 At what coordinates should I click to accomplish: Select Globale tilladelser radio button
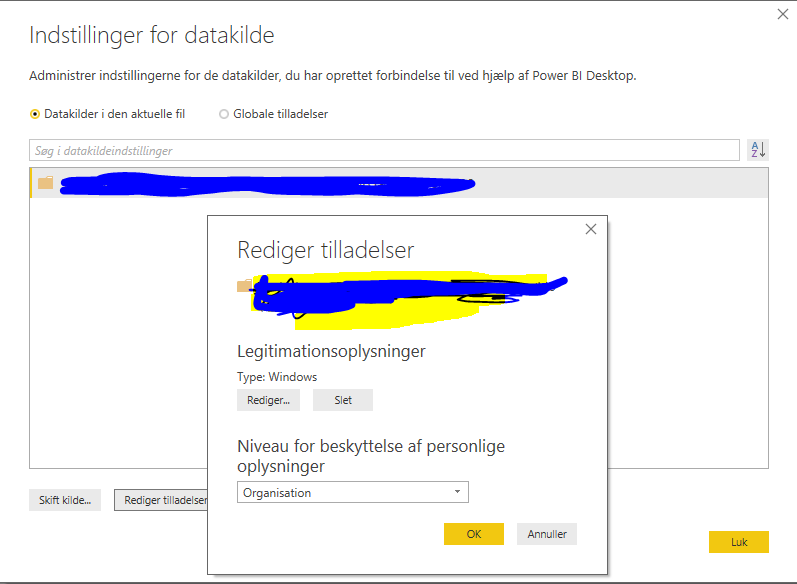(224, 114)
